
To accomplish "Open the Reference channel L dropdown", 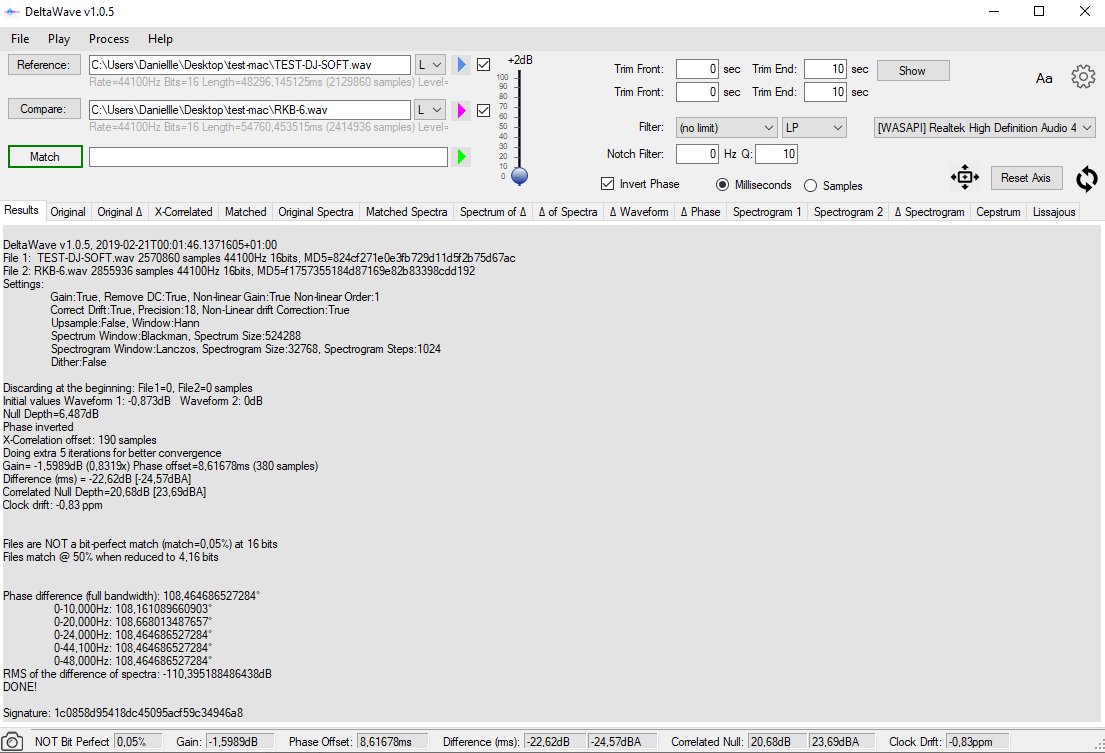I will coord(429,65).
